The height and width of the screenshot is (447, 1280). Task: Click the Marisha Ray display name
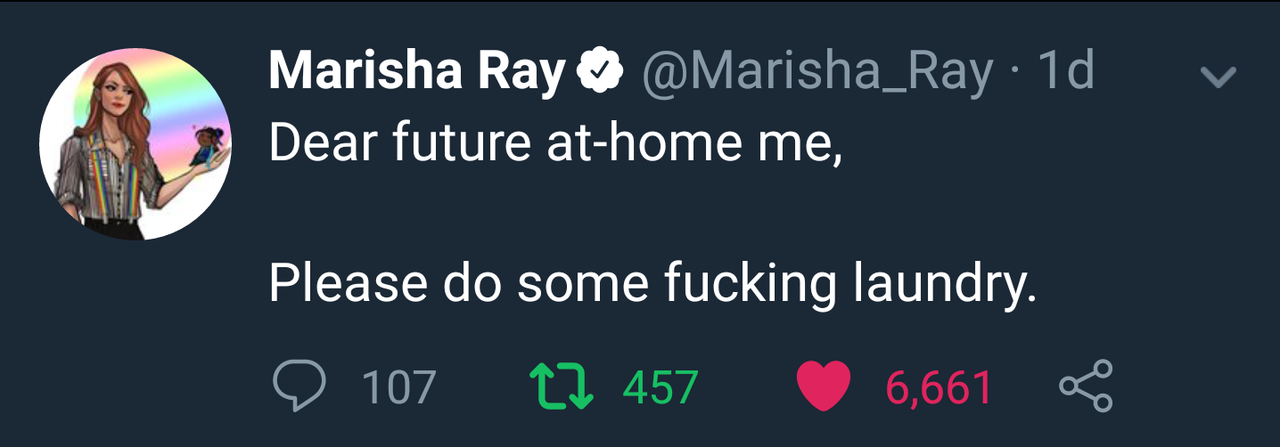point(417,72)
